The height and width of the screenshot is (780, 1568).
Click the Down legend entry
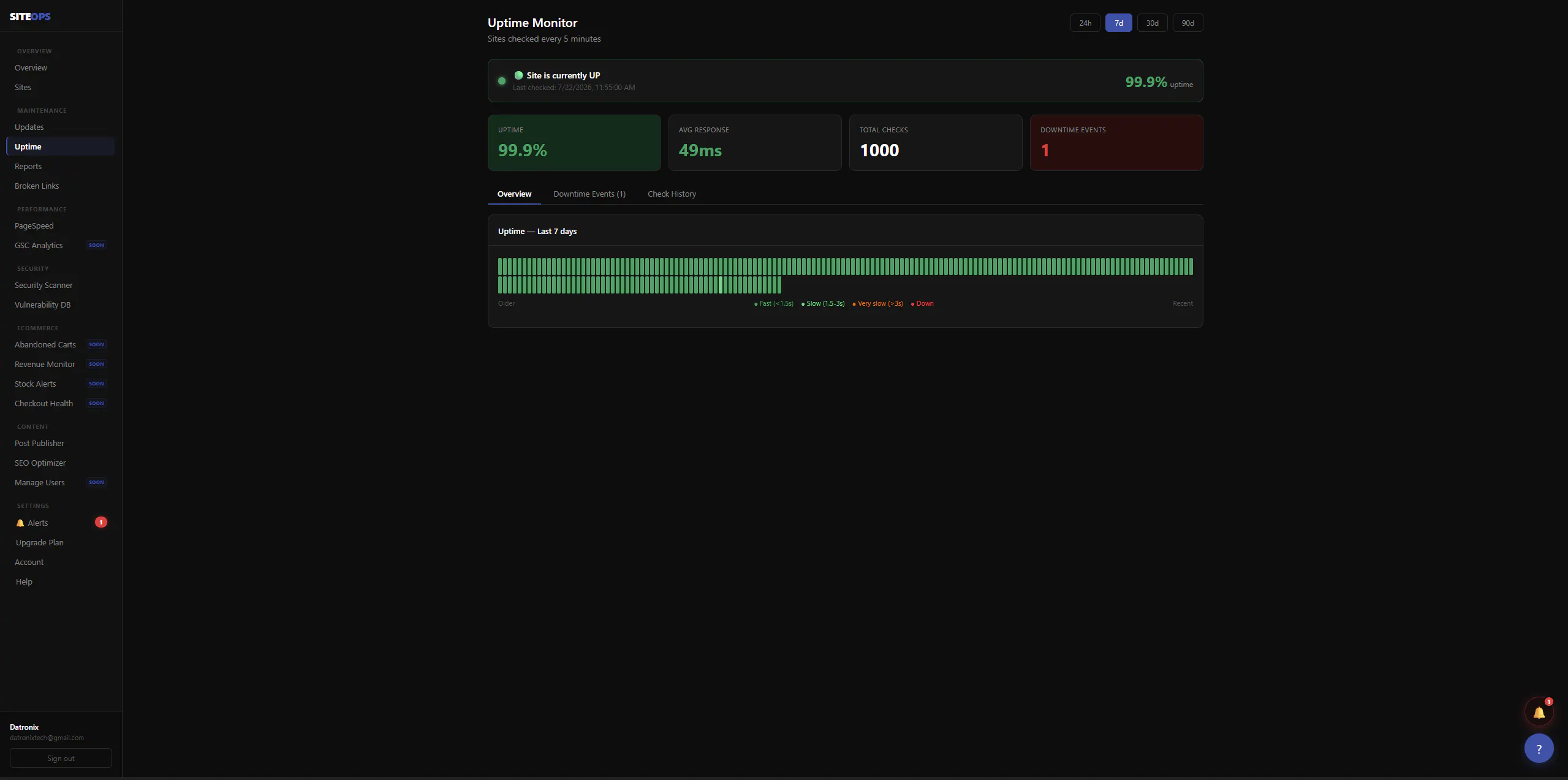click(x=922, y=303)
